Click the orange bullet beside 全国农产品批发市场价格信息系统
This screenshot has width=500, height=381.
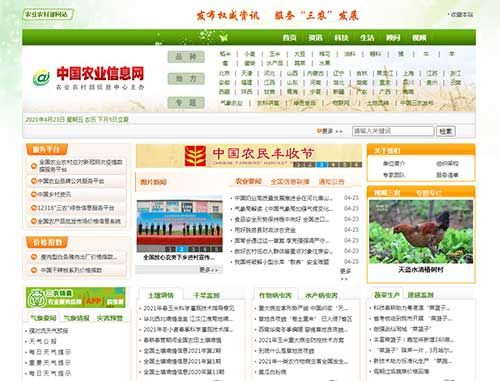point(33,221)
